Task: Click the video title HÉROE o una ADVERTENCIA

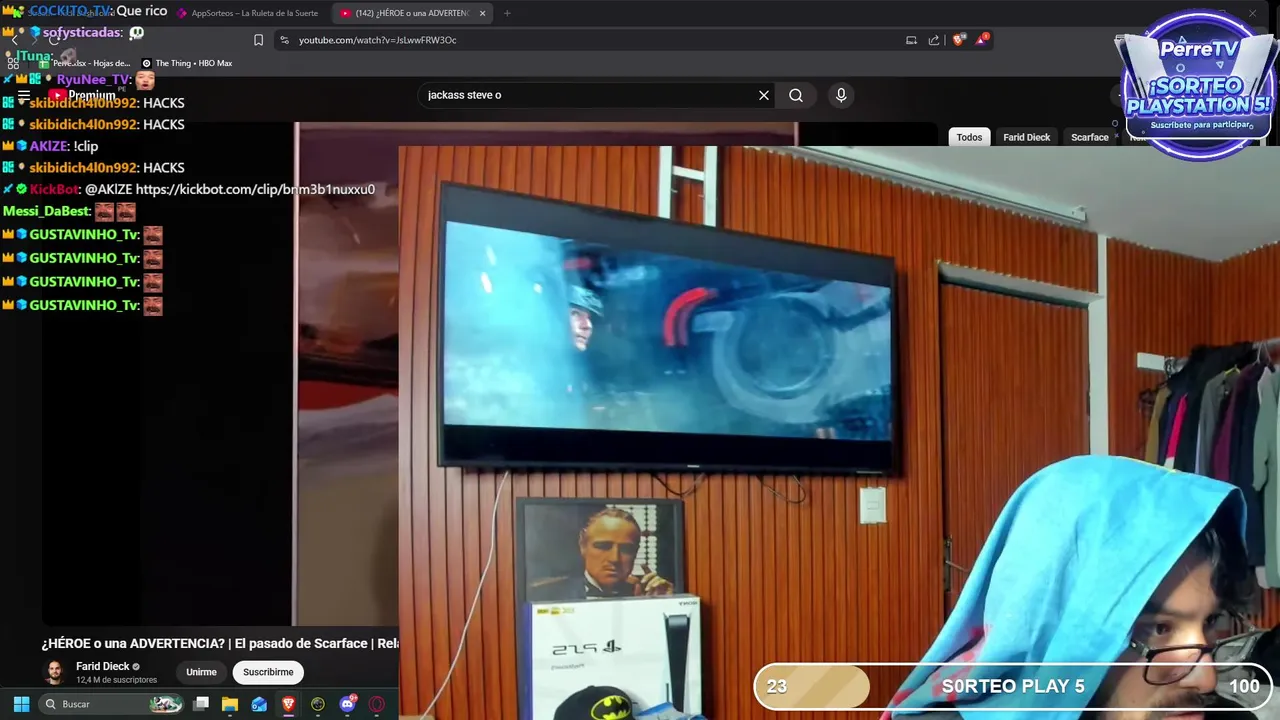Action: (x=220, y=643)
